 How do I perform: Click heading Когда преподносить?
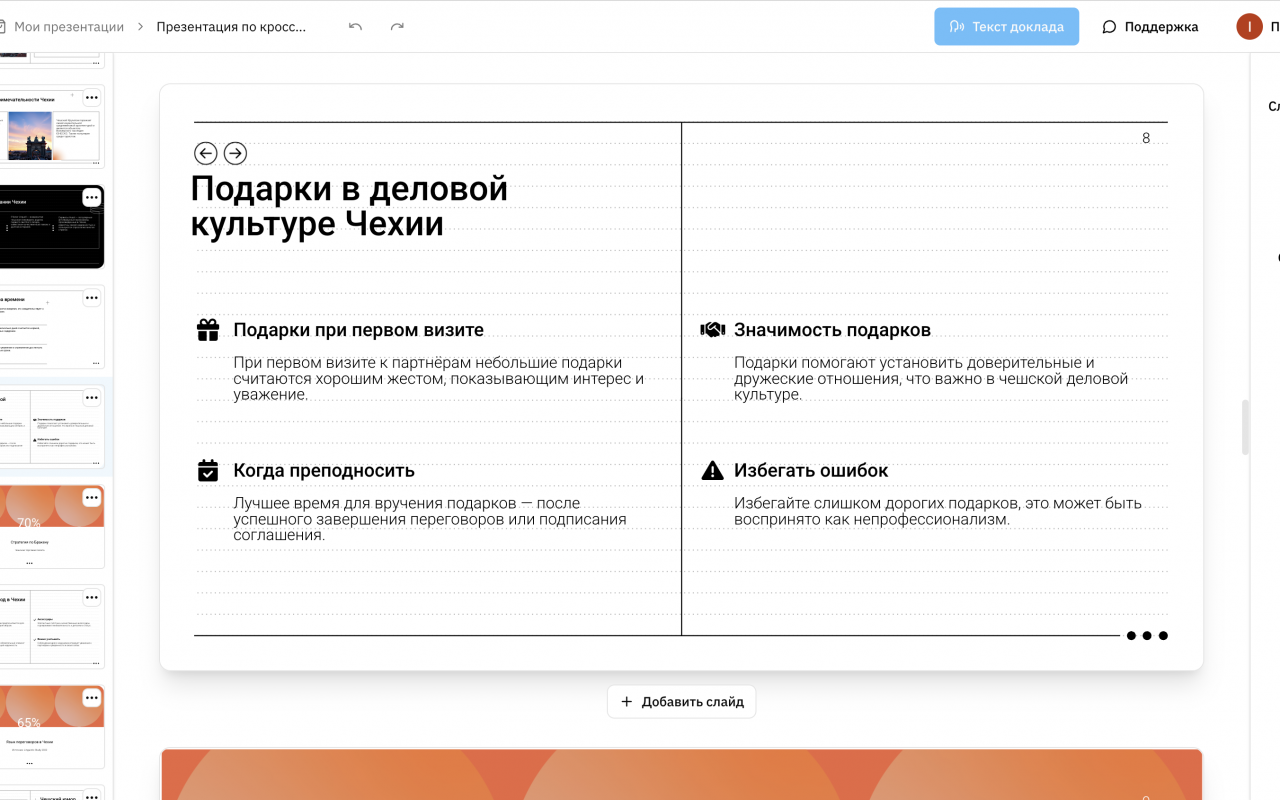click(324, 470)
